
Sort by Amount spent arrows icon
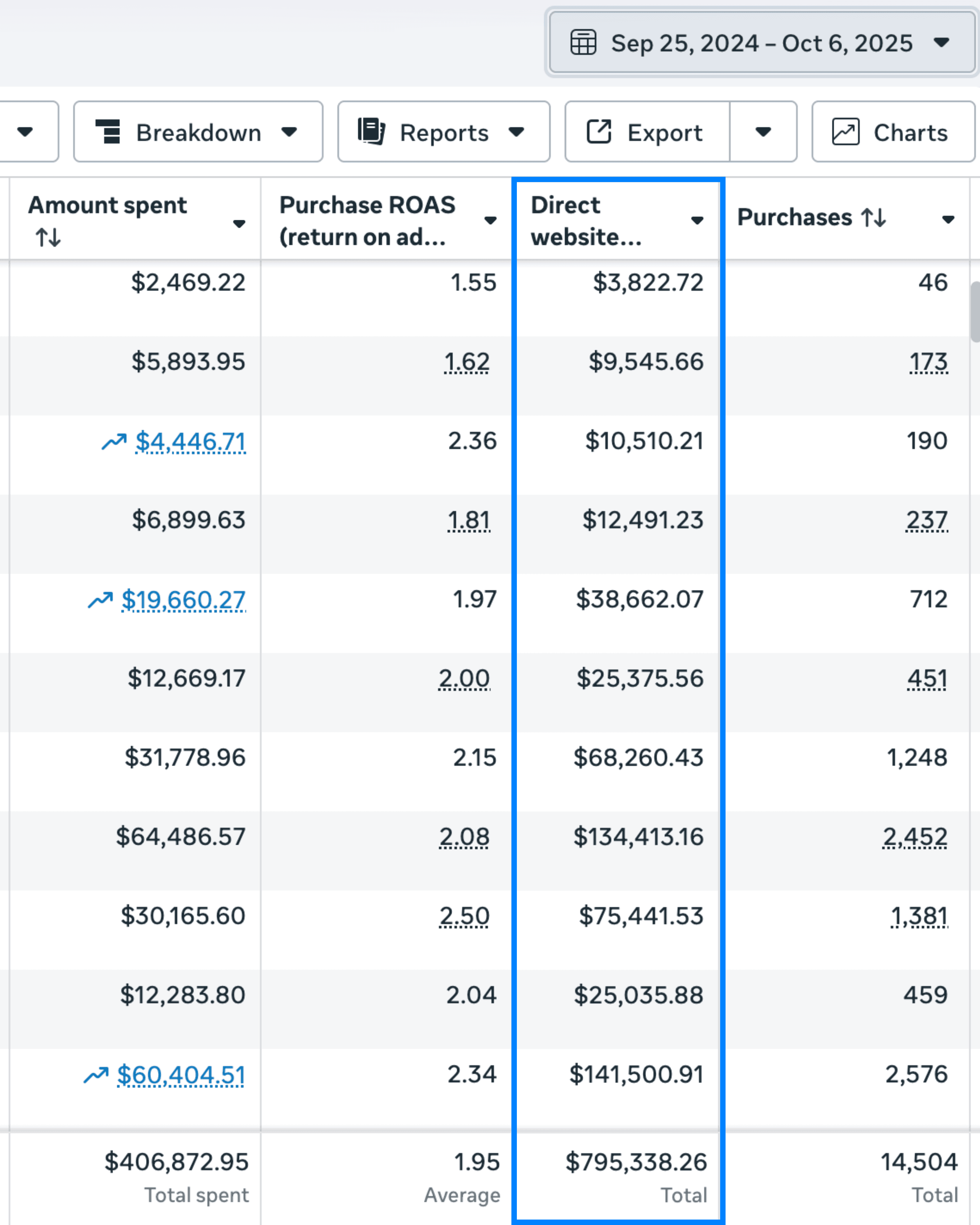tap(48, 237)
